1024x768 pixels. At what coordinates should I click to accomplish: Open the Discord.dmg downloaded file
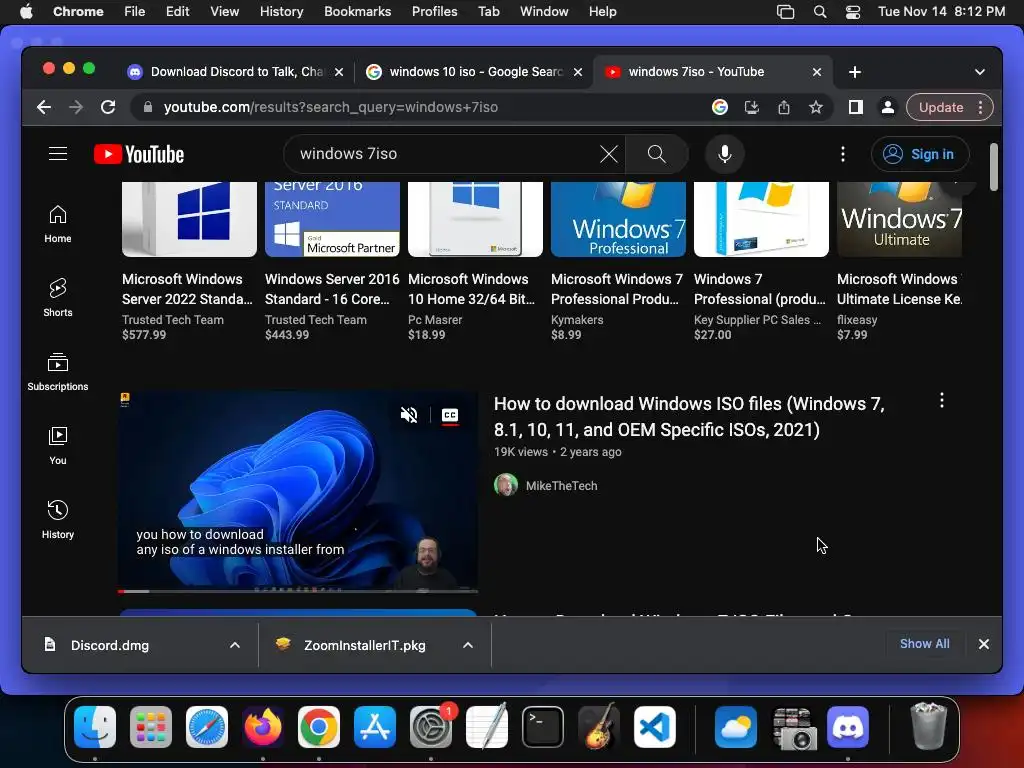(x=110, y=645)
